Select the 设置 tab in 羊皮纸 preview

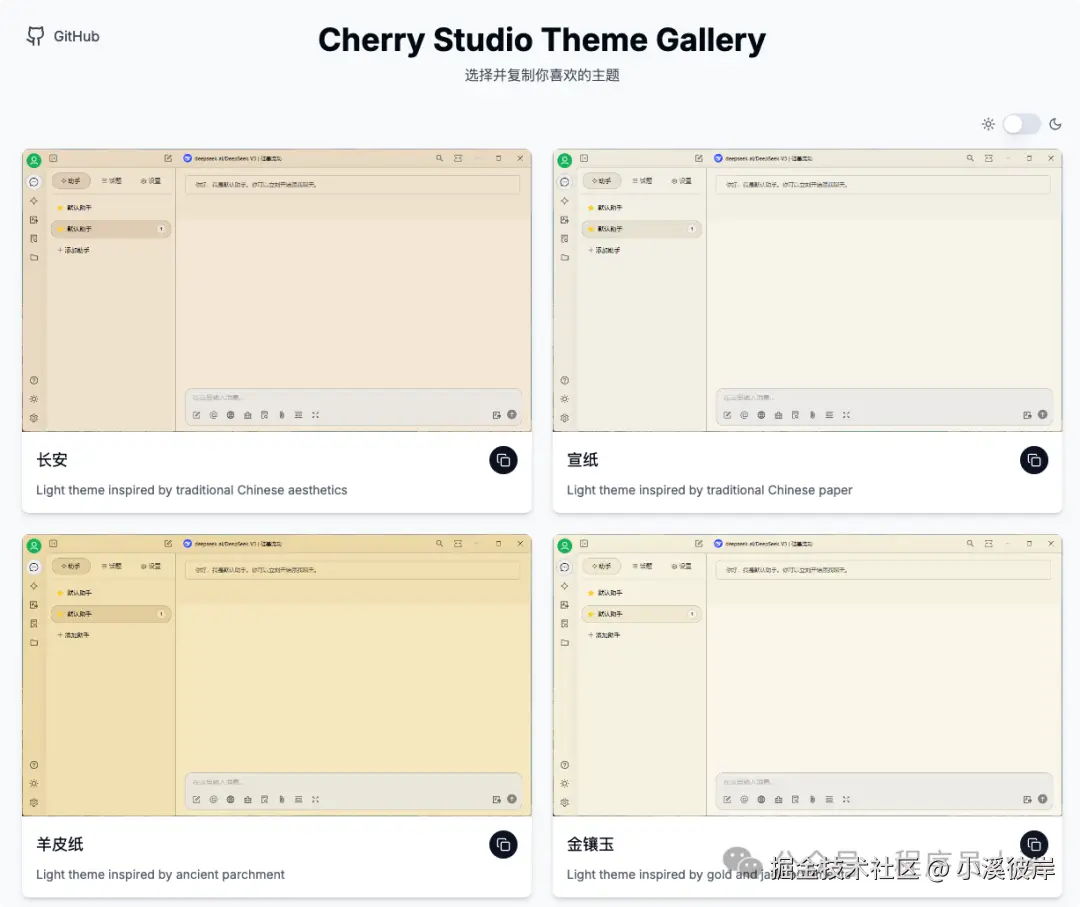tap(151, 565)
